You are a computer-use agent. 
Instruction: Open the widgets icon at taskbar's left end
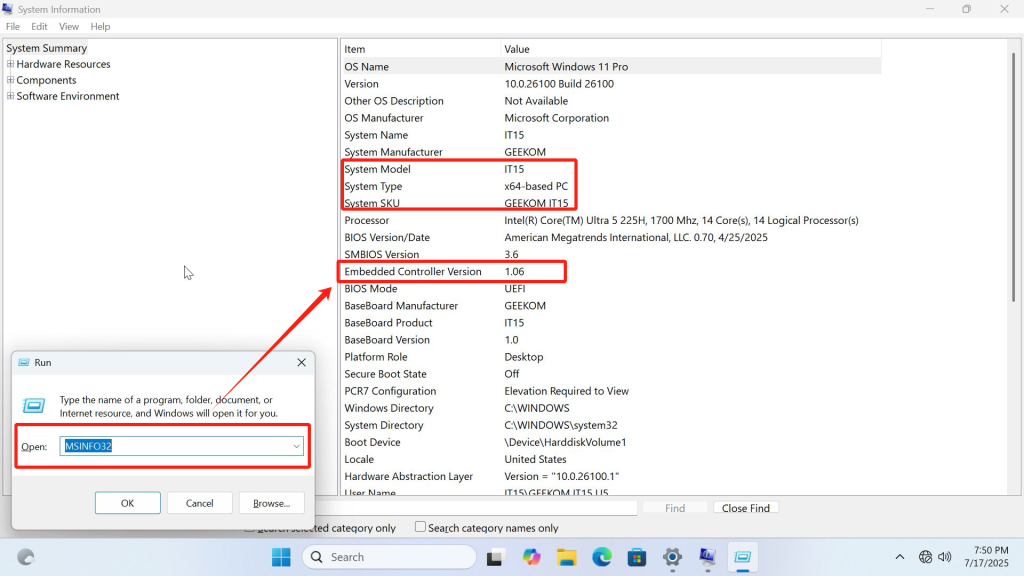(x=25, y=557)
